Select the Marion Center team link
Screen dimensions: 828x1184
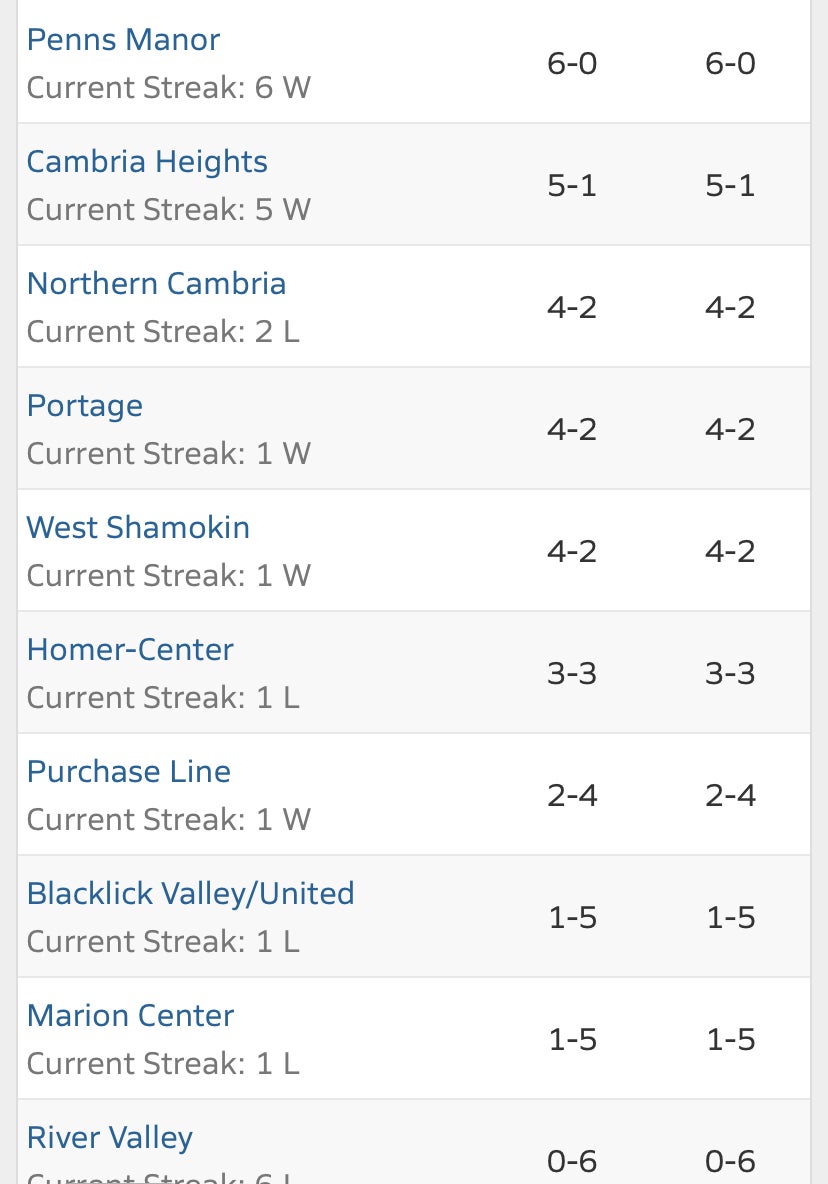[130, 1016]
